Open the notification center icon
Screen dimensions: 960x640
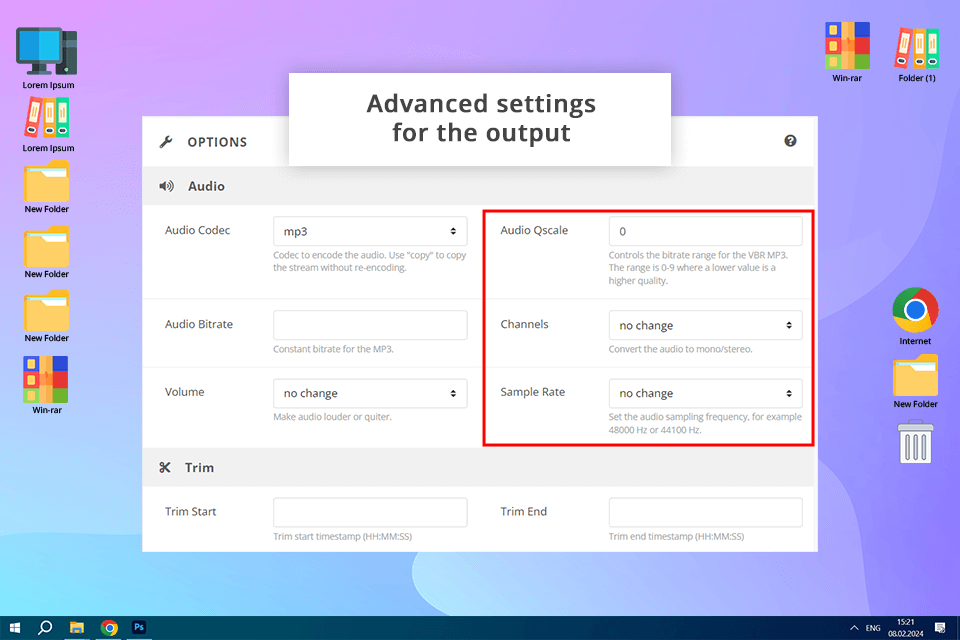coord(940,628)
